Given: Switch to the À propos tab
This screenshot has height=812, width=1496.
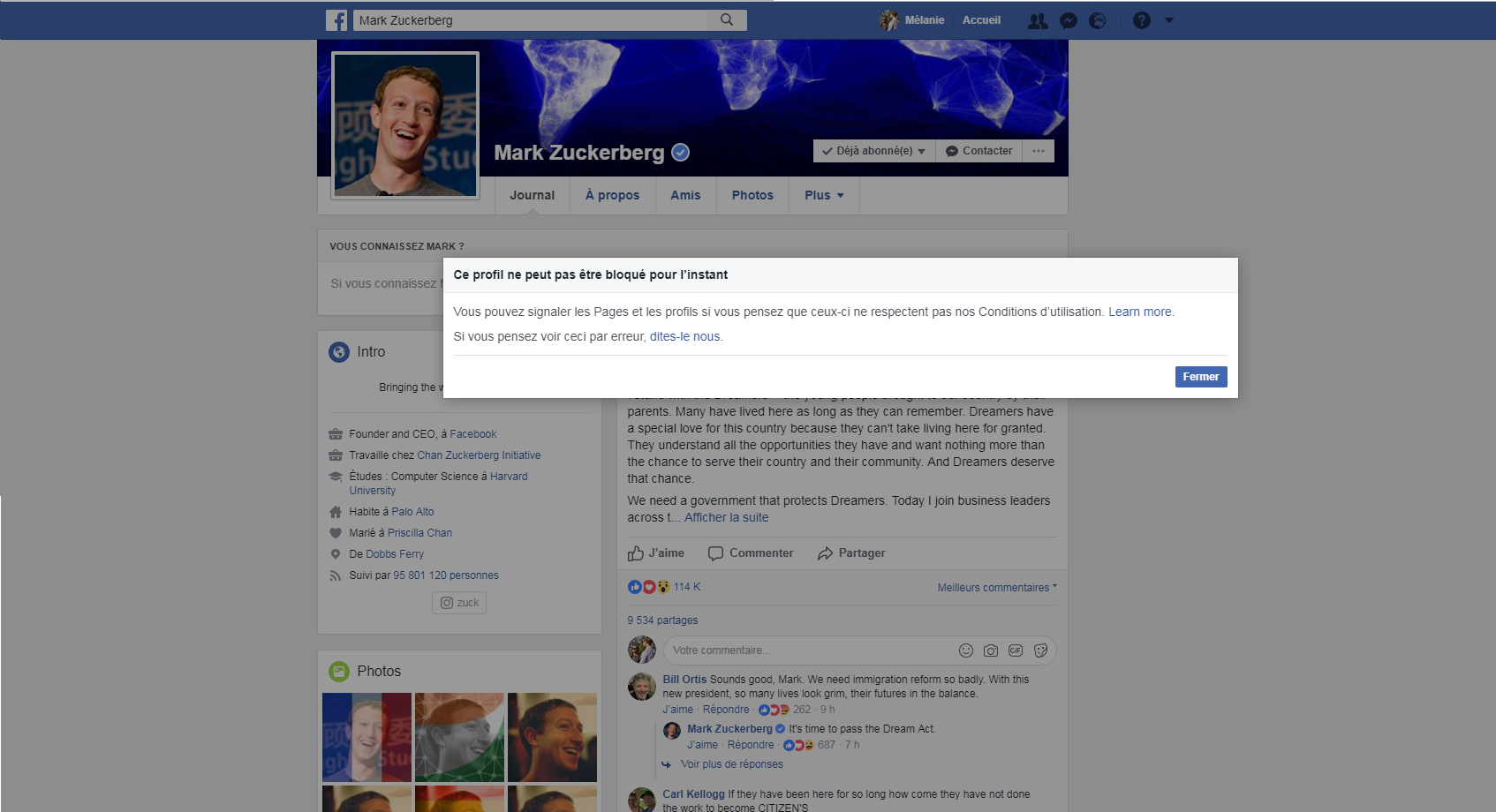Looking at the screenshot, I should (x=612, y=195).
